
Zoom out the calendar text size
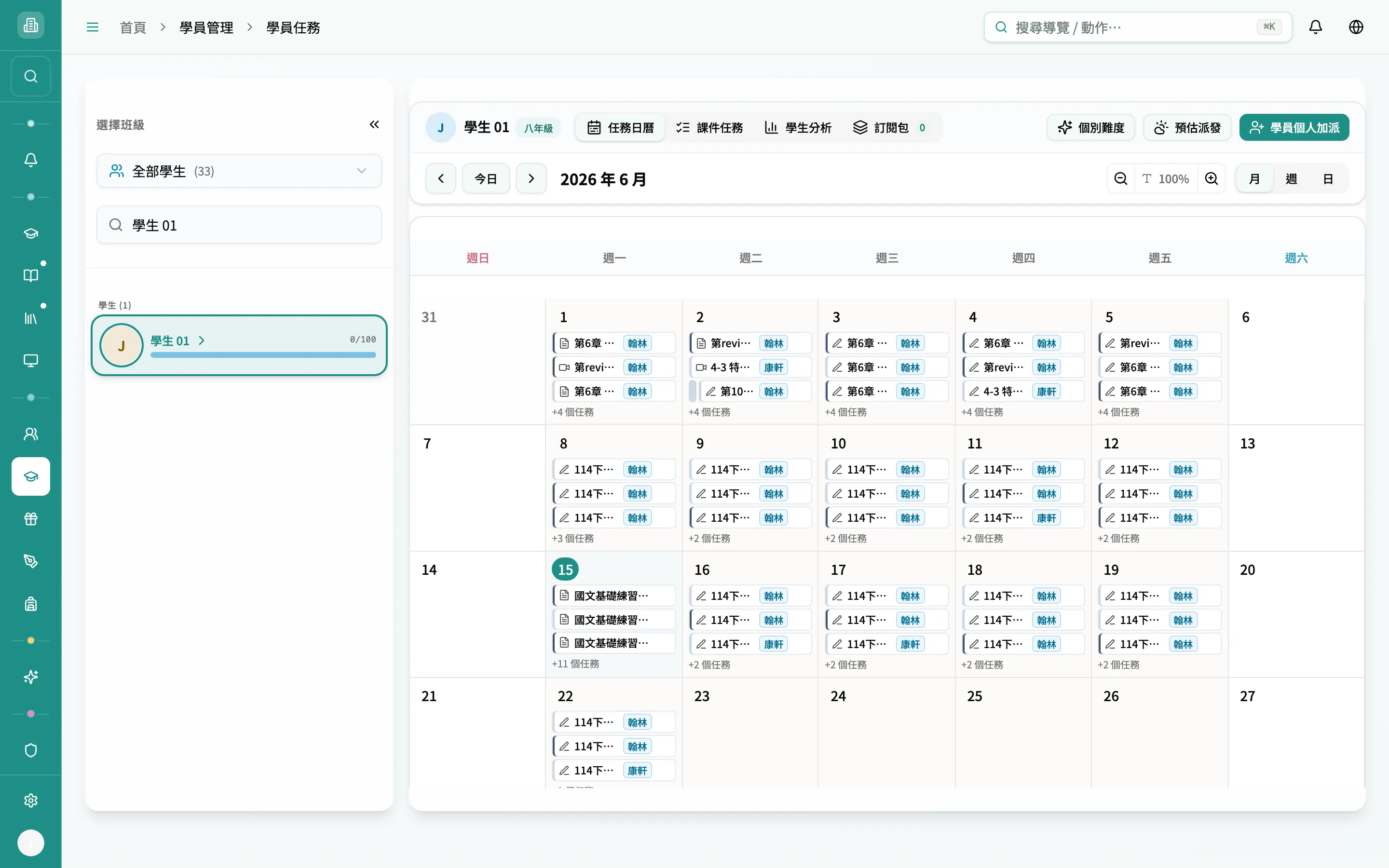(x=1120, y=178)
